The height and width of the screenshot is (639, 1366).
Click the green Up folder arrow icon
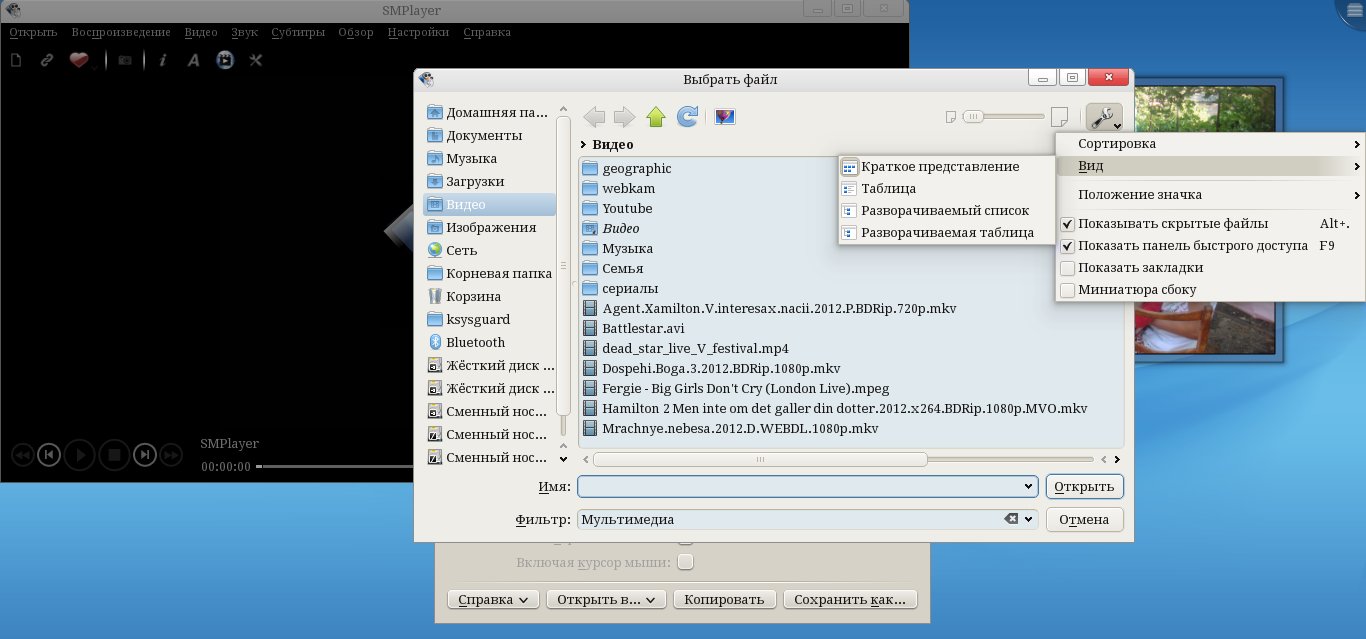pos(656,118)
